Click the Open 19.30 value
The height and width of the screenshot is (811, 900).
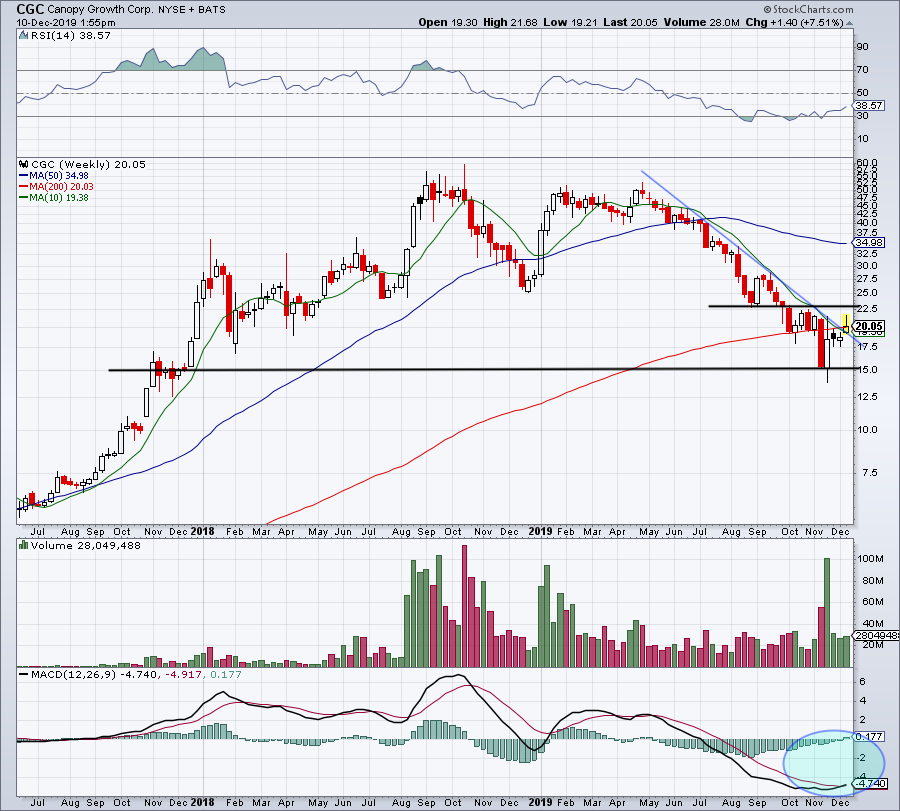(448, 22)
